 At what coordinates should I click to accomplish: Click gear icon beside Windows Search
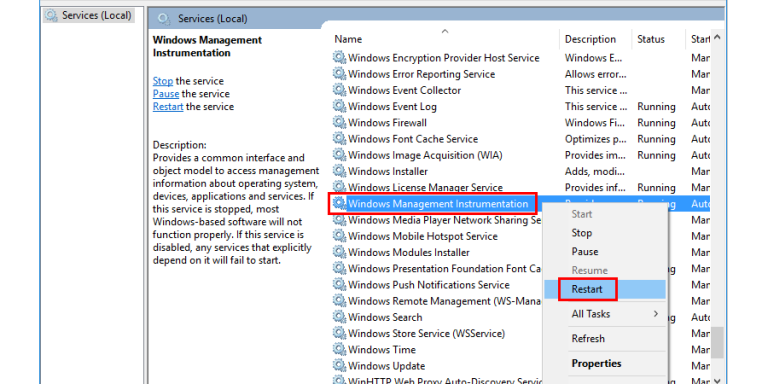point(339,317)
